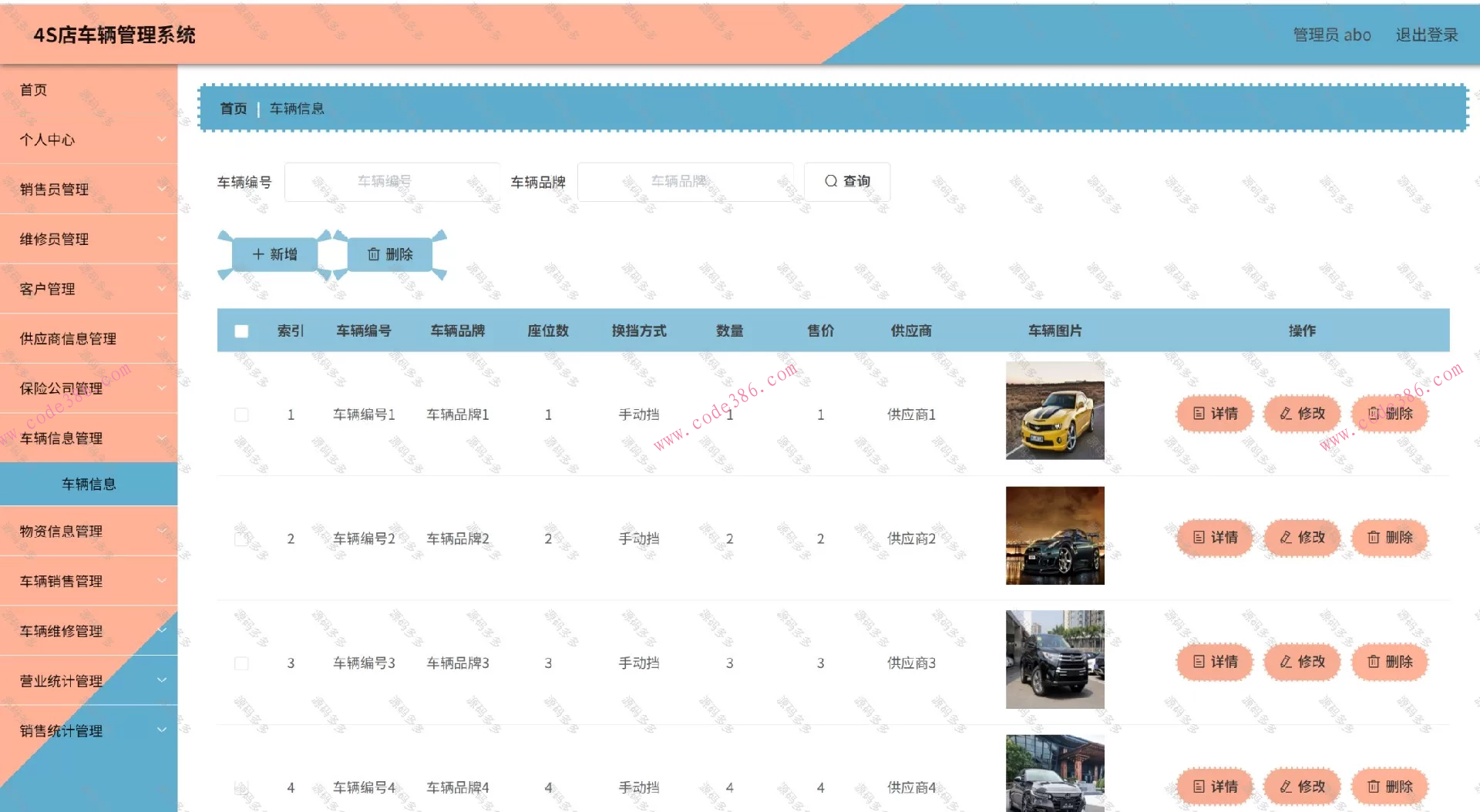This screenshot has height=812, width=1480.
Task: Click the 供应商4 cell
Action: tap(911, 787)
